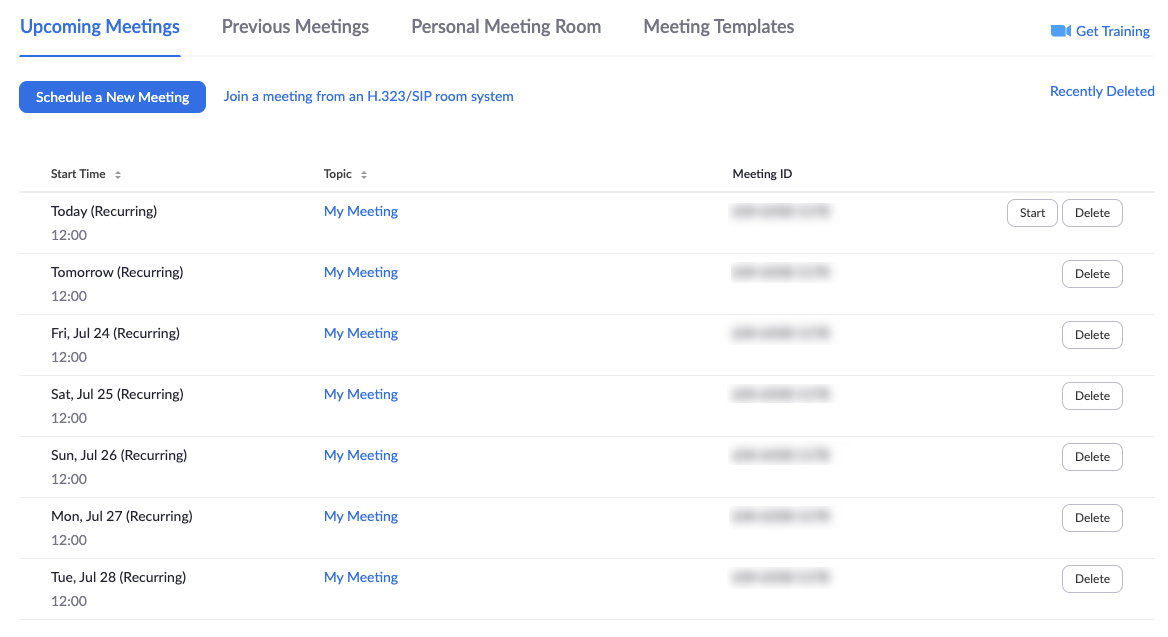Sort meetings by Topic arrows
This screenshot has width=1168, height=637.
(364, 174)
